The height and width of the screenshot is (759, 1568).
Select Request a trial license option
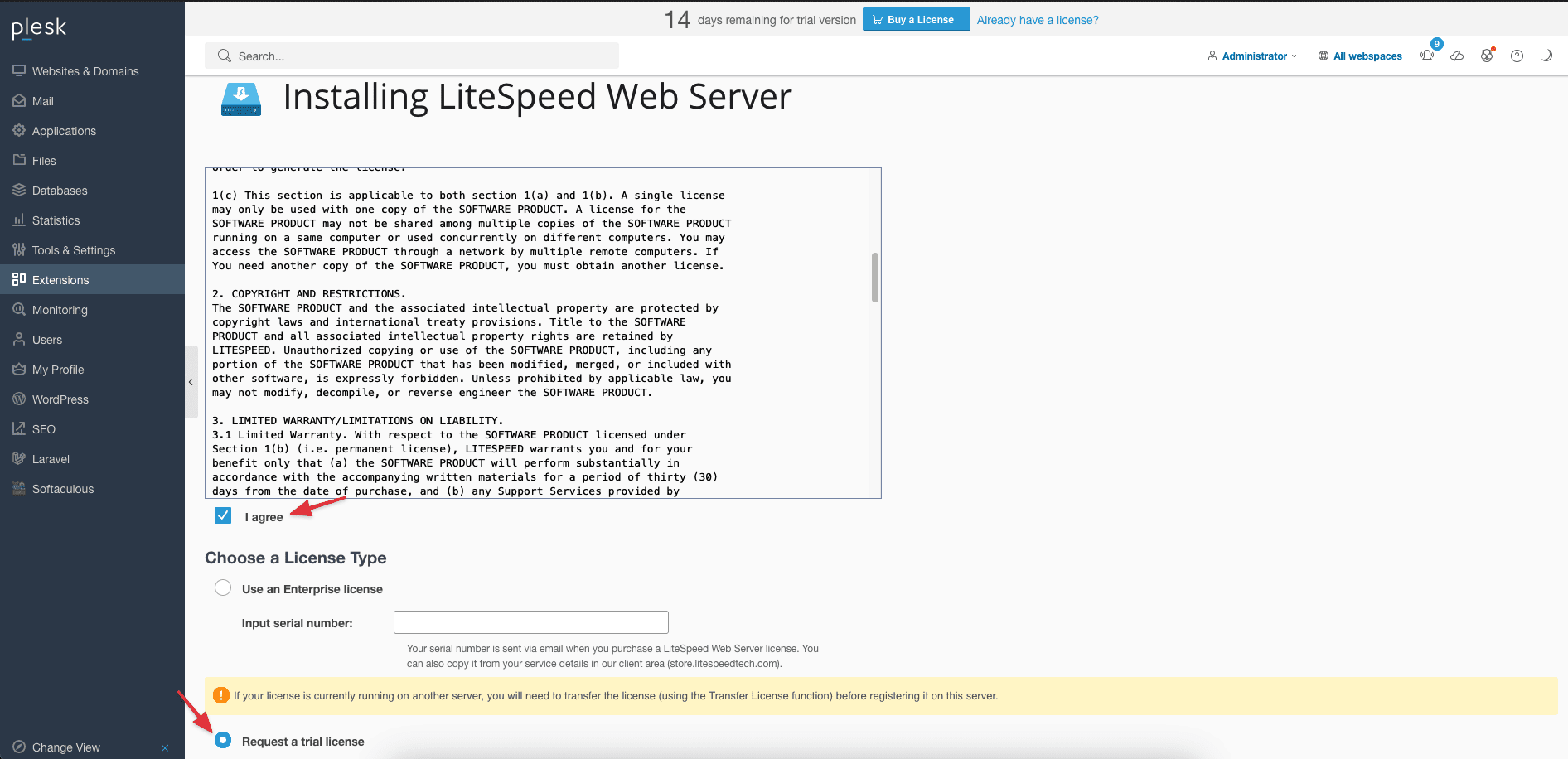[223, 740]
